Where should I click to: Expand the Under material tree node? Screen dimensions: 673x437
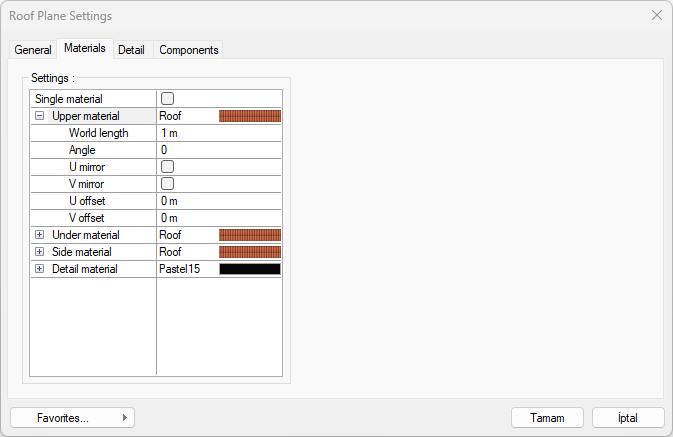tap(40, 235)
